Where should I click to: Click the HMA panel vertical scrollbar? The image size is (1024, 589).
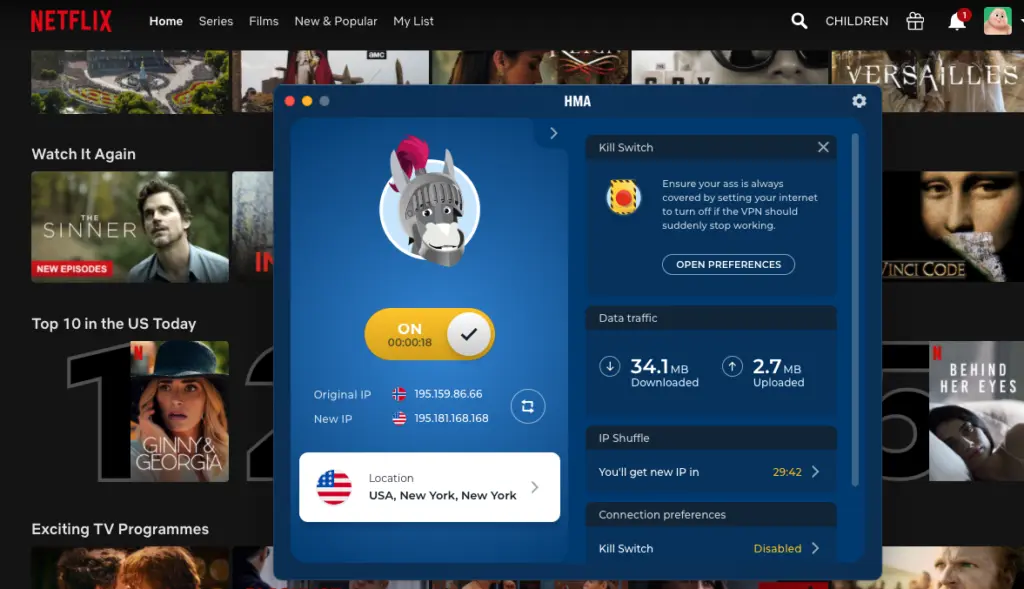coord(856,310)
